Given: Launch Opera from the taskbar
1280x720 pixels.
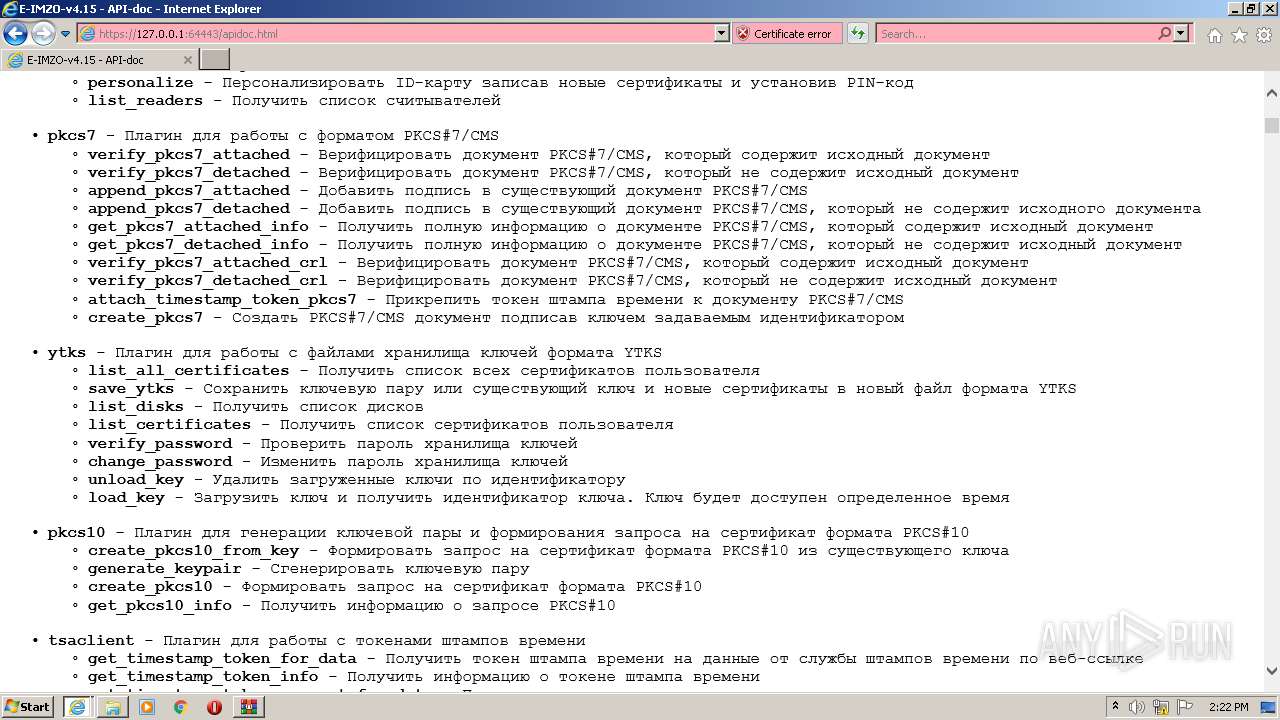Looking at the screenshot, I should click(x=215, y=706).
